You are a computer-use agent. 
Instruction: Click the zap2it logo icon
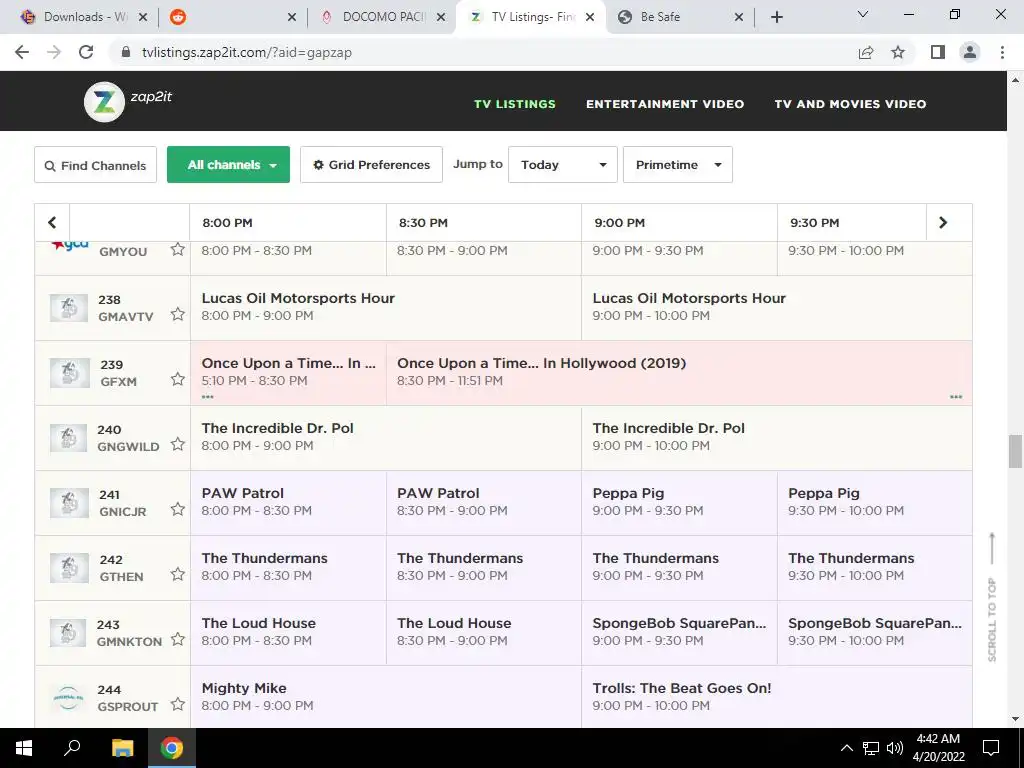[x=104, y=102]
